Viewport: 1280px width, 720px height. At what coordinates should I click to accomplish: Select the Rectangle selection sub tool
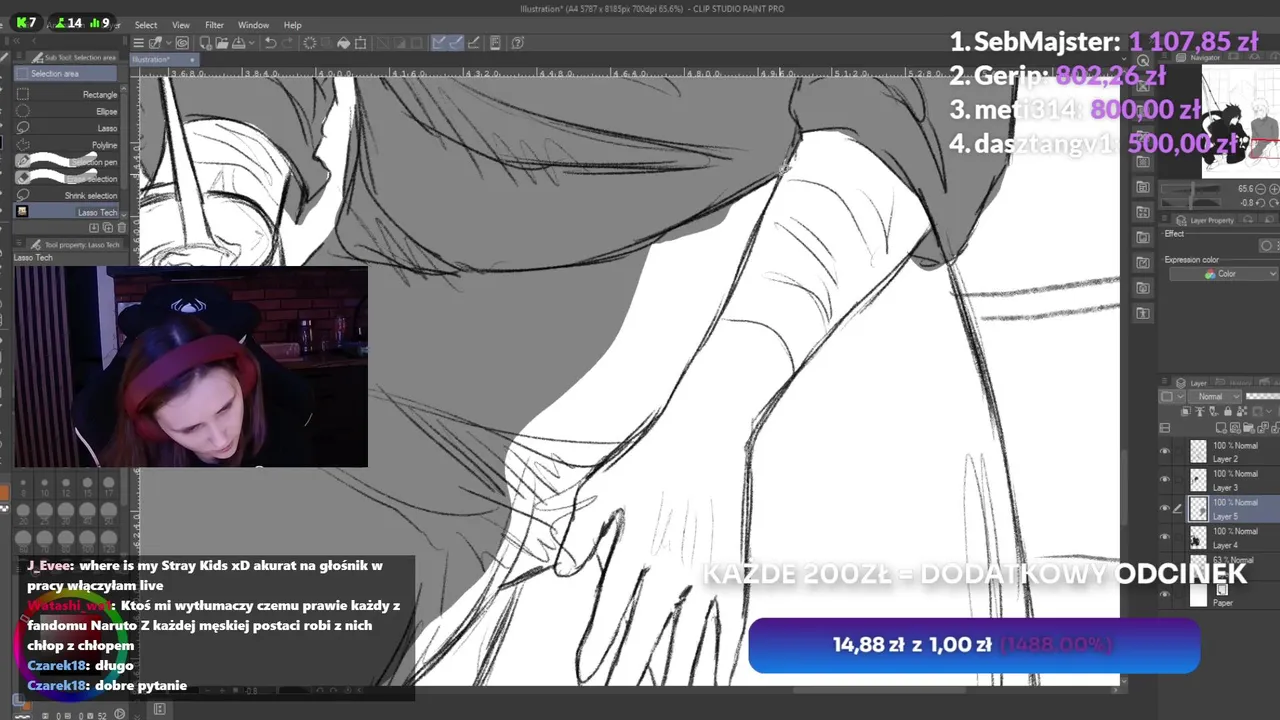(x=66, y=94)
